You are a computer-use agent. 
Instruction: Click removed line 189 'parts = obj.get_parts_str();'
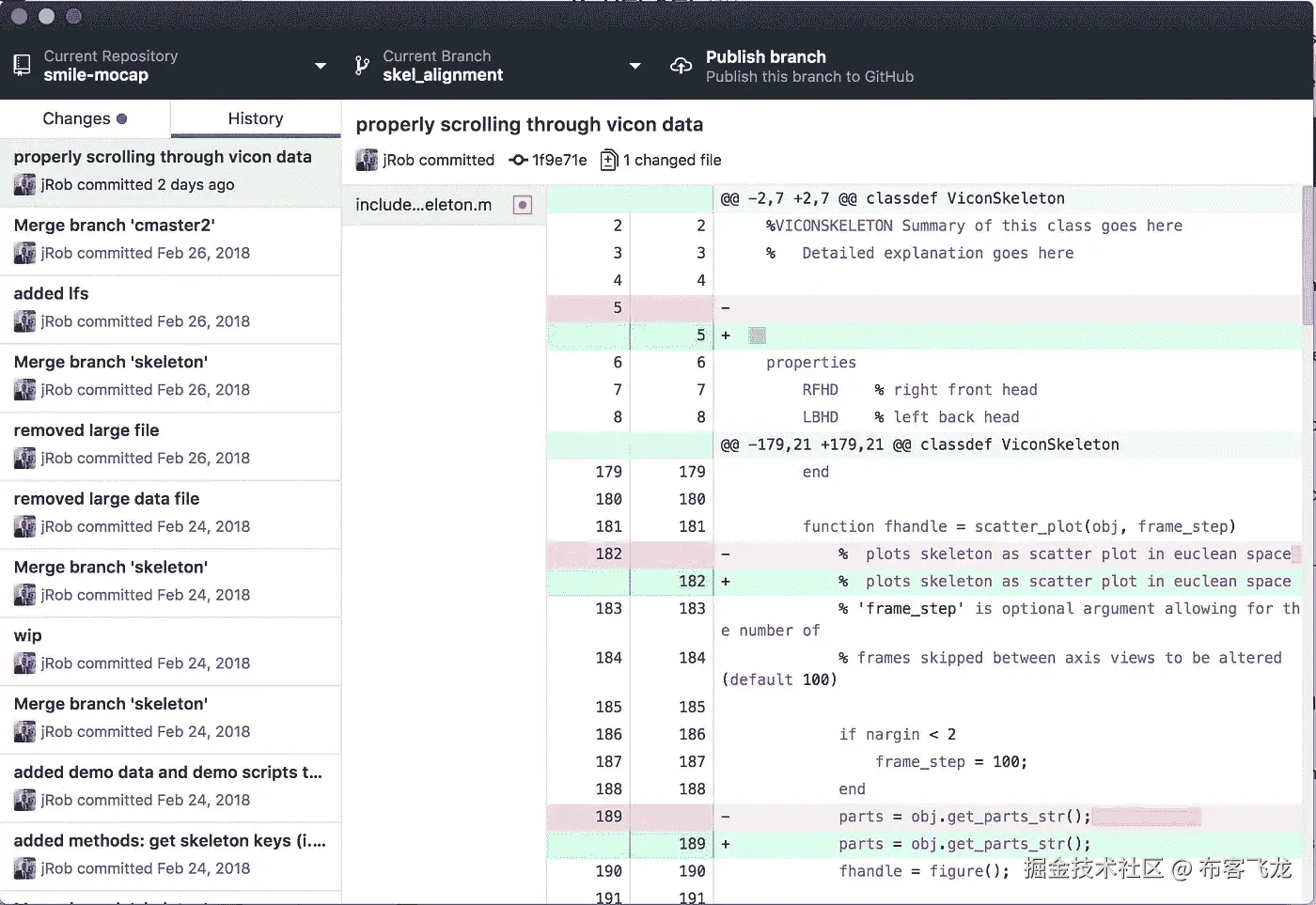click(924, 817)
